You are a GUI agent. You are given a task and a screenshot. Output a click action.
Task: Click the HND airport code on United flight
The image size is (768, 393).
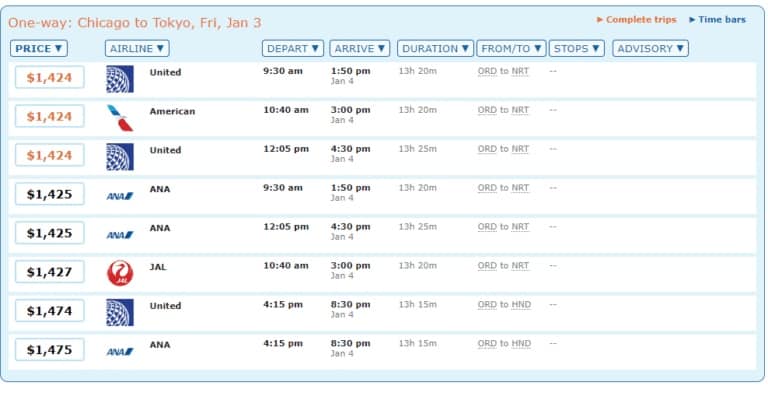tap(521, 305)
